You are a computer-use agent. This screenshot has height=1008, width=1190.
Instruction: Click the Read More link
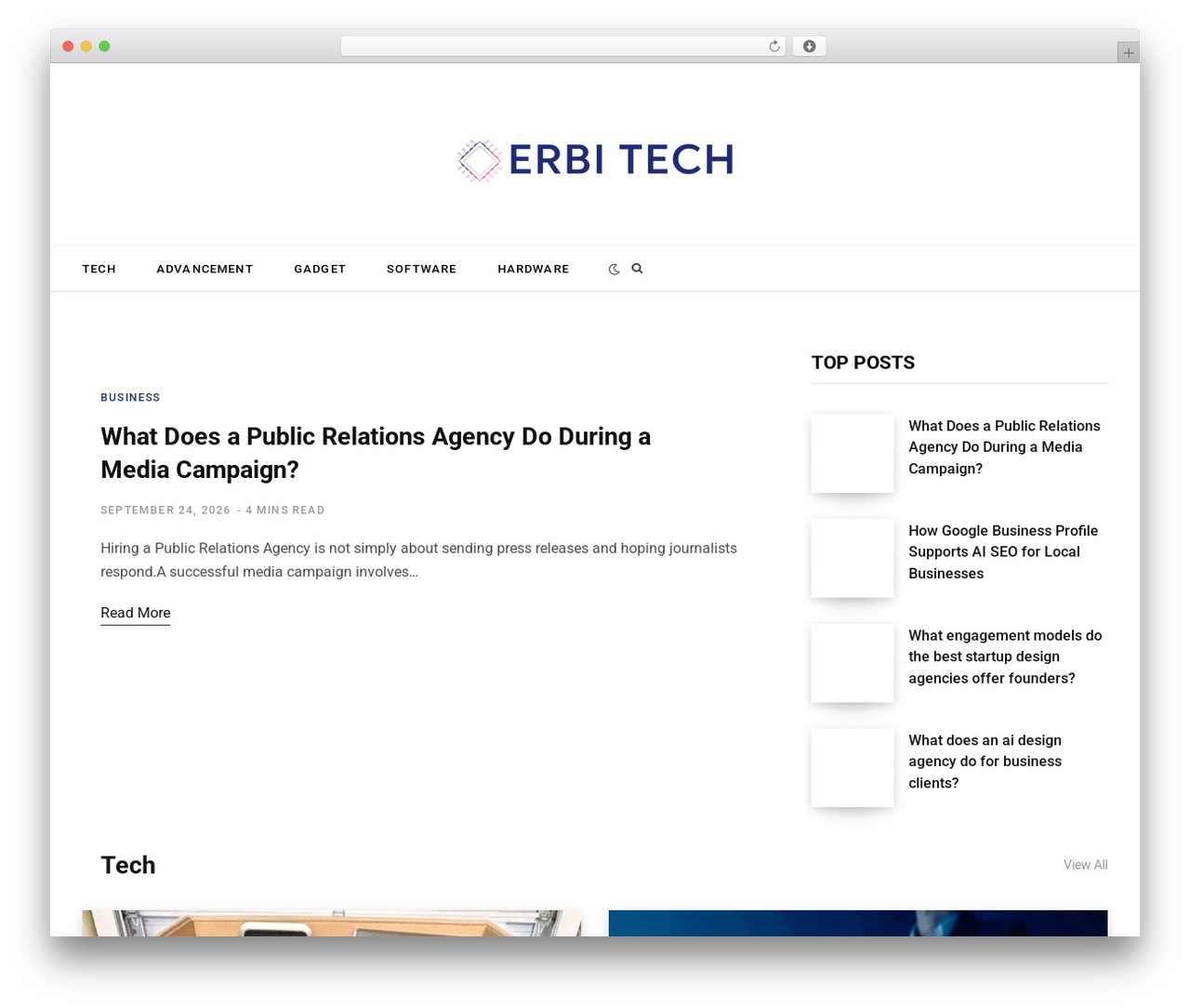pyautogui.click(x=136, y=613)
